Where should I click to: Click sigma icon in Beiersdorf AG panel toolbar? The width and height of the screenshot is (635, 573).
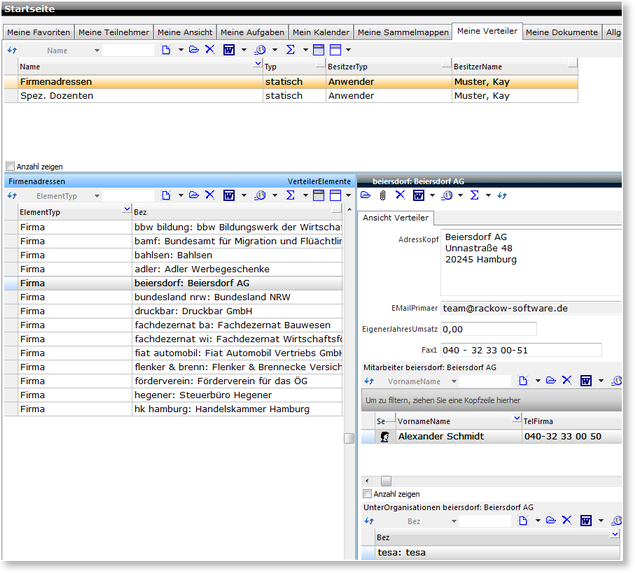475,195
